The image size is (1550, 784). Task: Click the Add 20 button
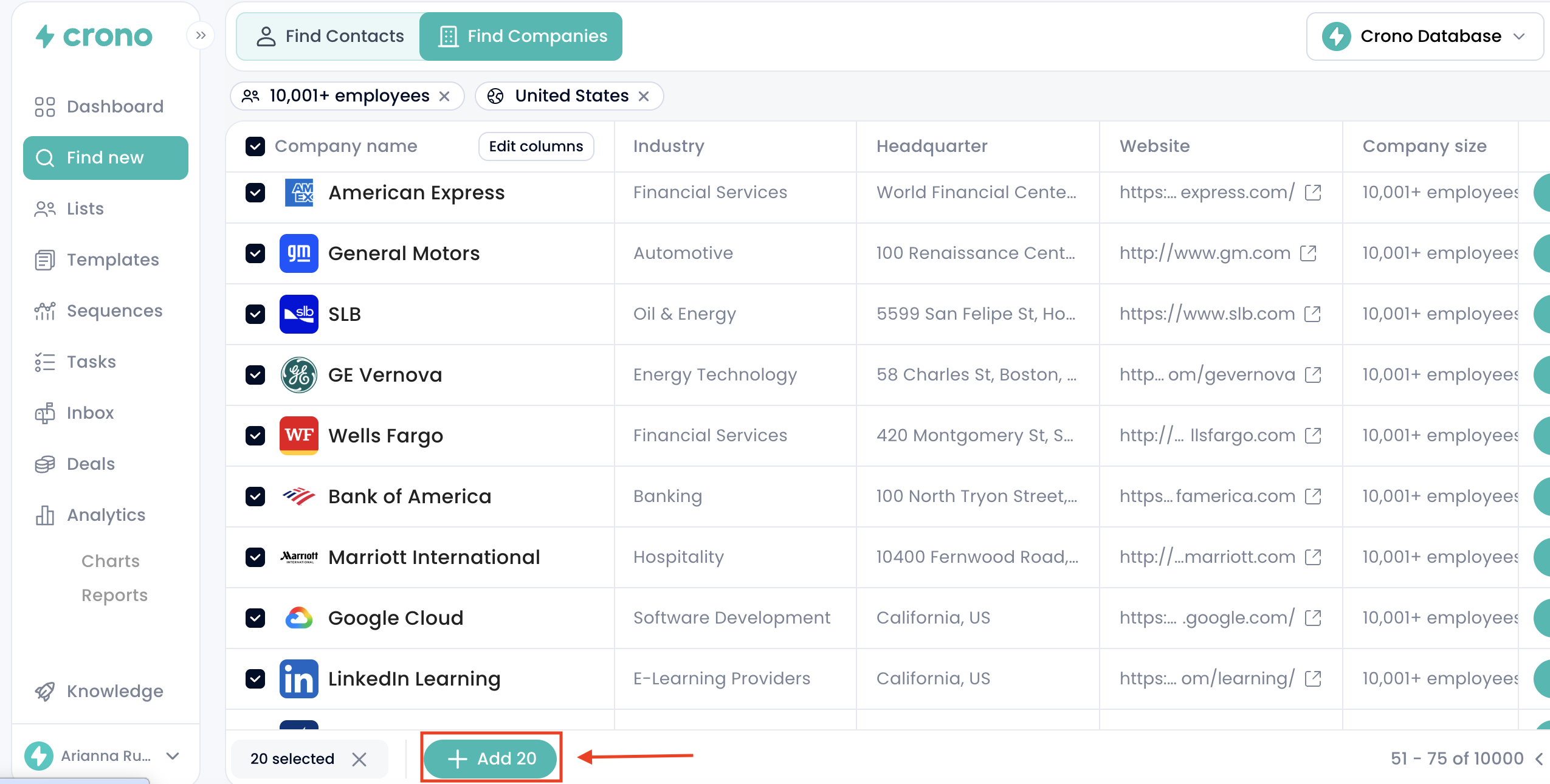(x=491, y=758)
